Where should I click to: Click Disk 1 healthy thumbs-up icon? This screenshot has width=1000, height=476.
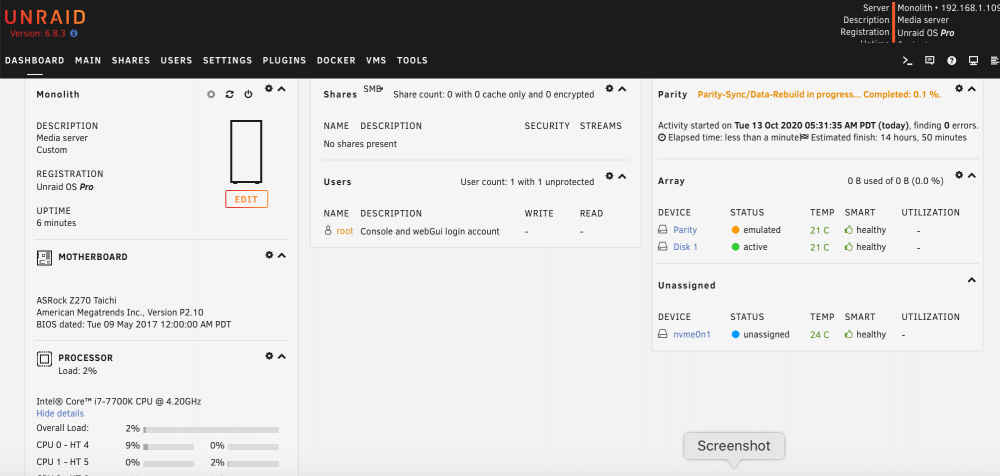(x=849, y=246)
